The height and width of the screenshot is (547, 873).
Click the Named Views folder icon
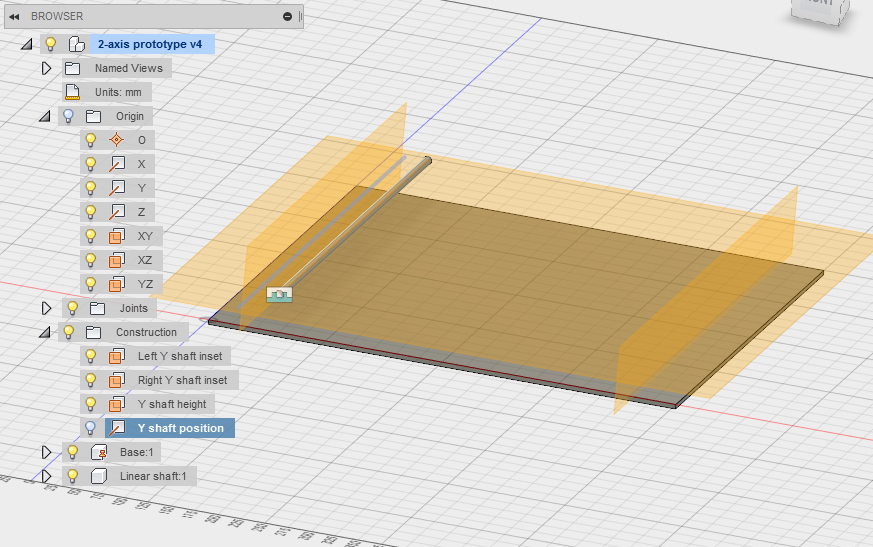pyautogui.click(x=72, y=68)
